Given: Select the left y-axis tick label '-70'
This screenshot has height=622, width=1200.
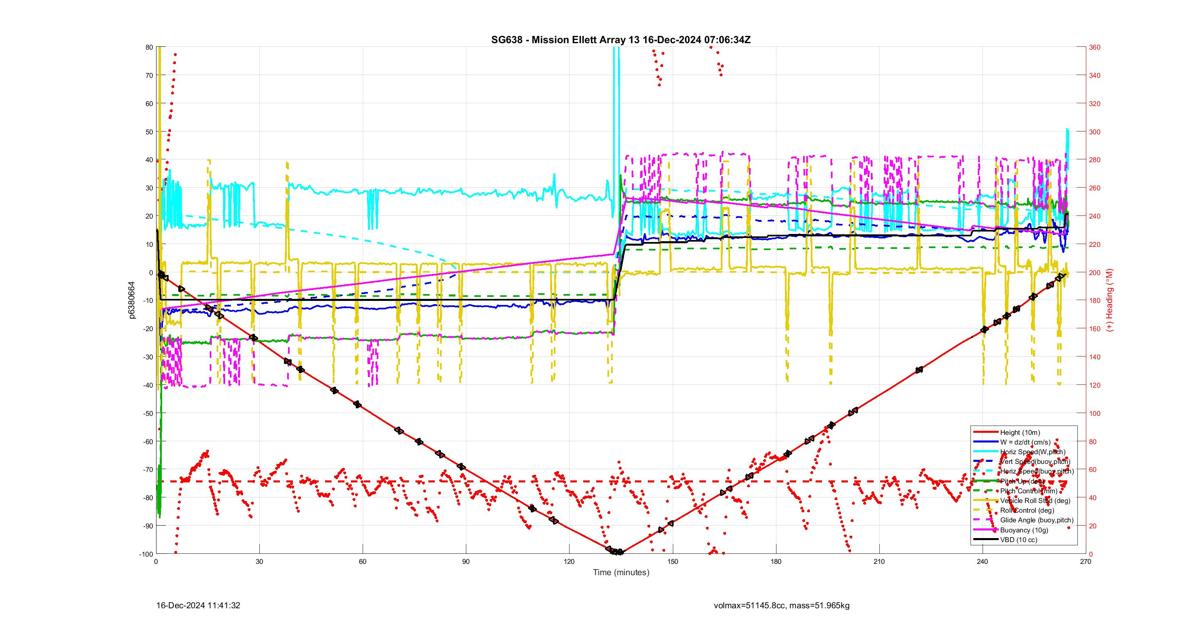Looking at the screenshot, I should coord(147,470).
